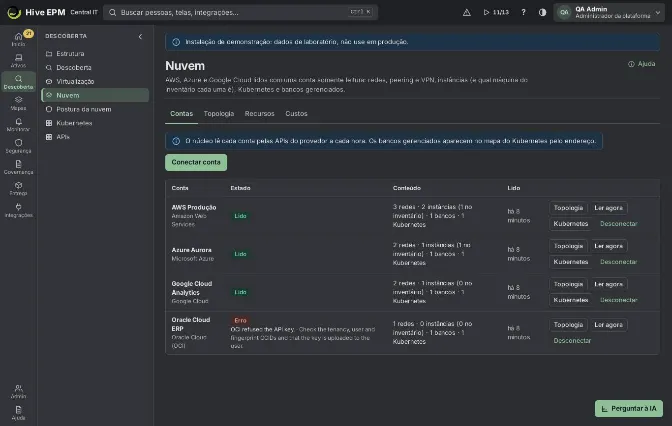Switch to the Custos tab
The width and height of the screenshot is (672, 426).
[x=296, y=114]
